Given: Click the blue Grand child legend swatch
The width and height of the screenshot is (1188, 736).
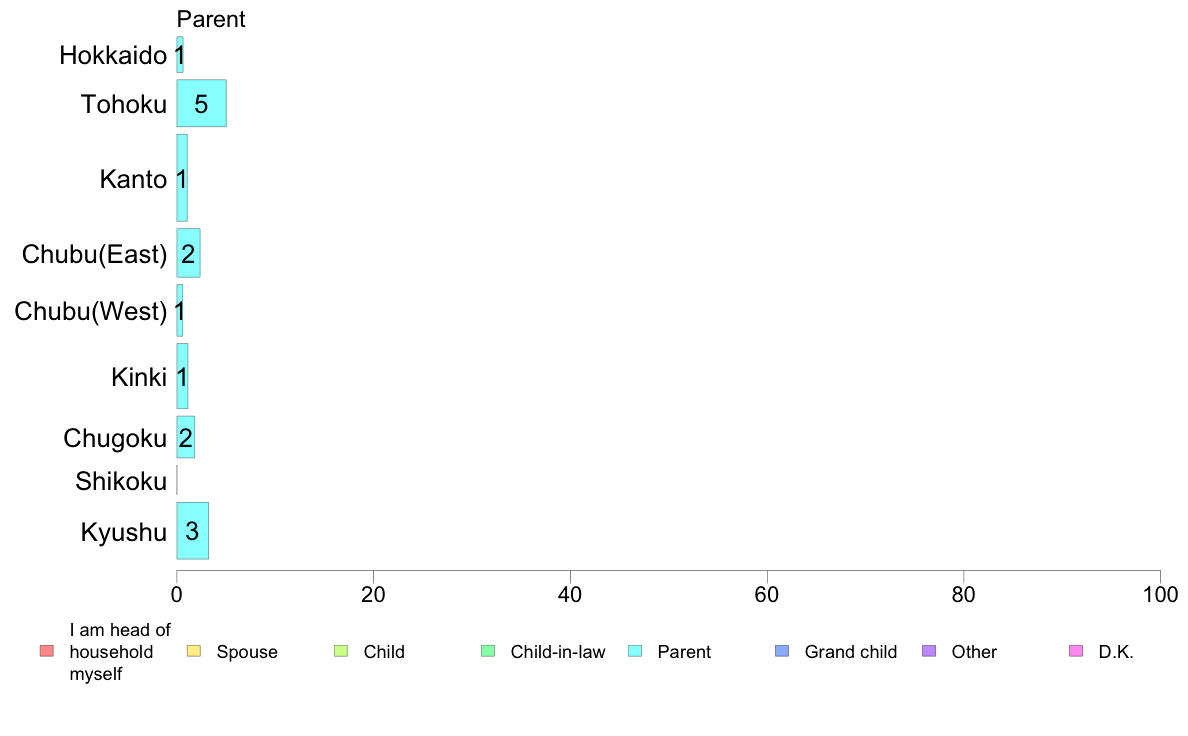Looking at the screenshot, I should [782, 651].
